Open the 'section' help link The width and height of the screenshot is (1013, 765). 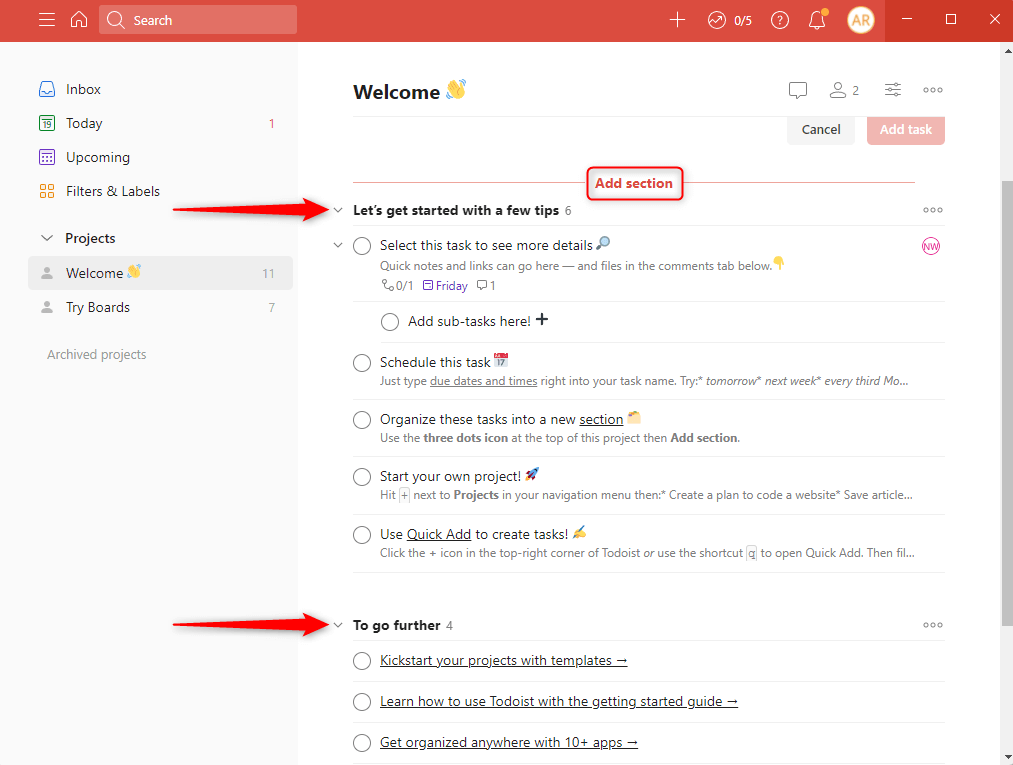601,420
